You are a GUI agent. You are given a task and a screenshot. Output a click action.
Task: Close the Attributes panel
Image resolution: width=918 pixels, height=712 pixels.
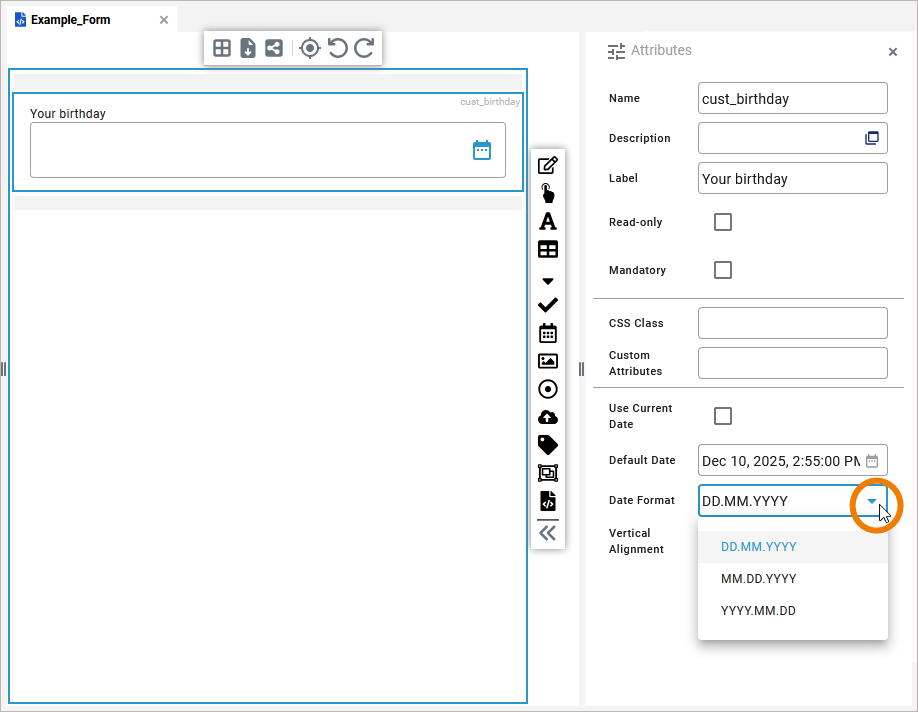[x=893, y=52]
